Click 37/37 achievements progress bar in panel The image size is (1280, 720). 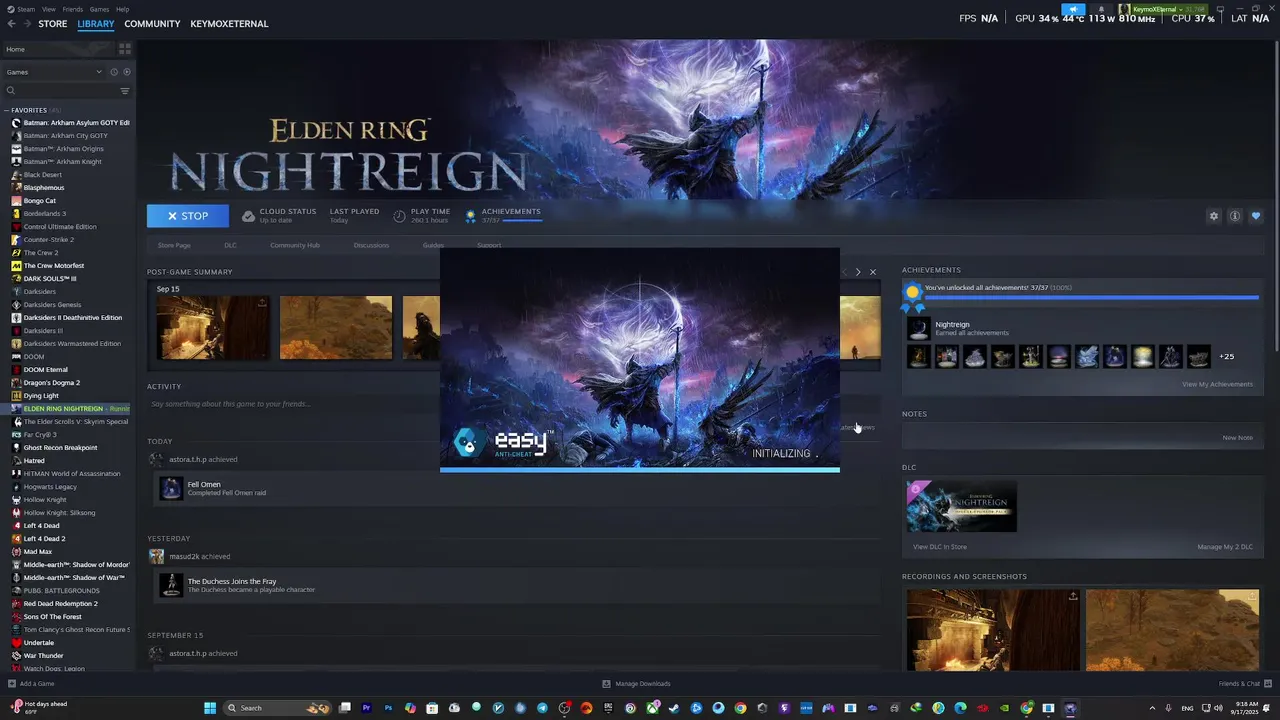click(1091, 297)
